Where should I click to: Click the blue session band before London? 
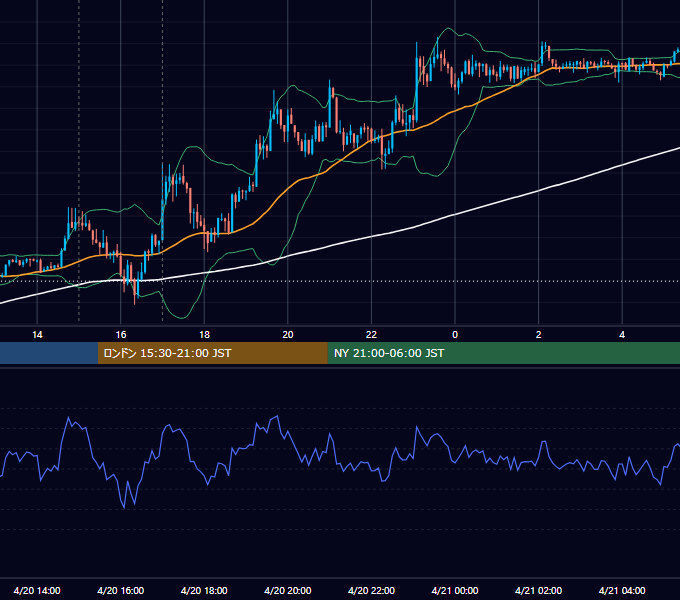(x=49, y=353)
